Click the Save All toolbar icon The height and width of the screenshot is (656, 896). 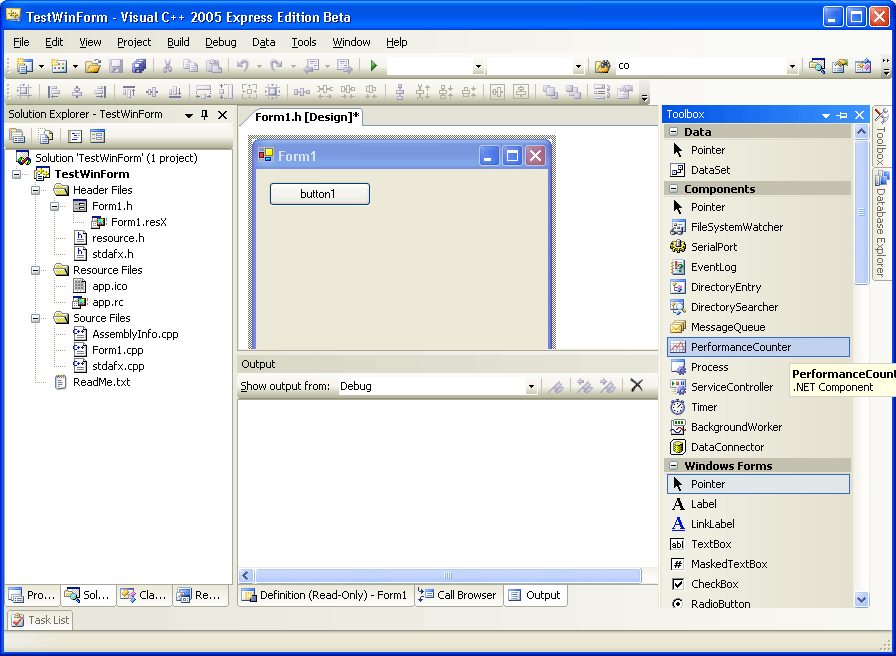point(139,66)
